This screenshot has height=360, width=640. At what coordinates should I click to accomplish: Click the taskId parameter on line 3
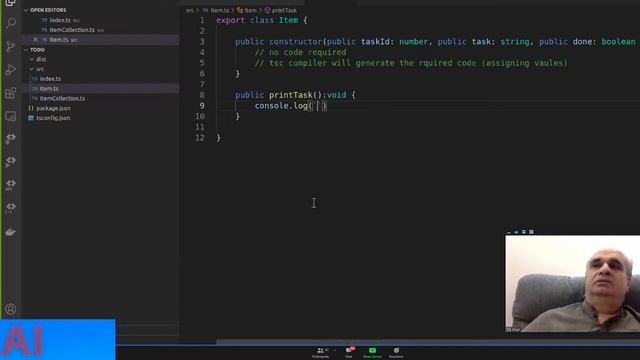(x=375, y=42)
